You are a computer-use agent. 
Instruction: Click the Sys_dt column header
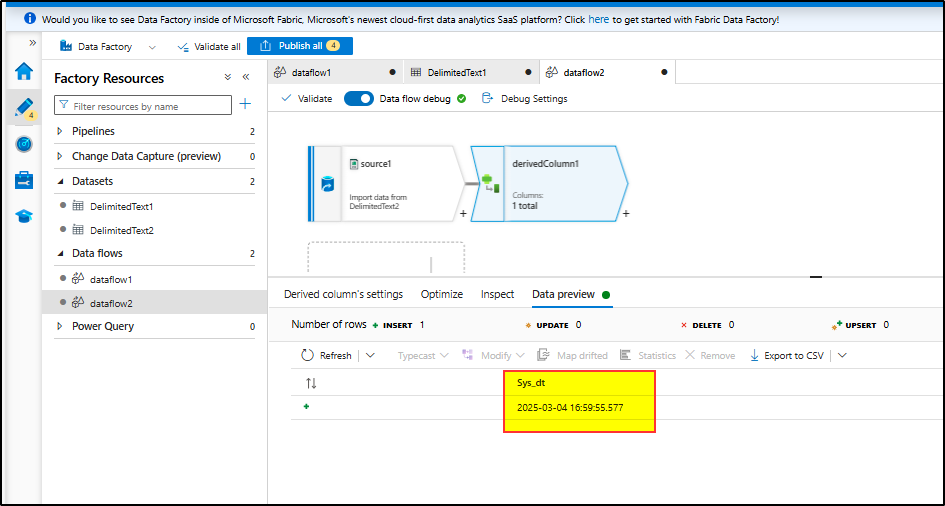pos(532,384)
